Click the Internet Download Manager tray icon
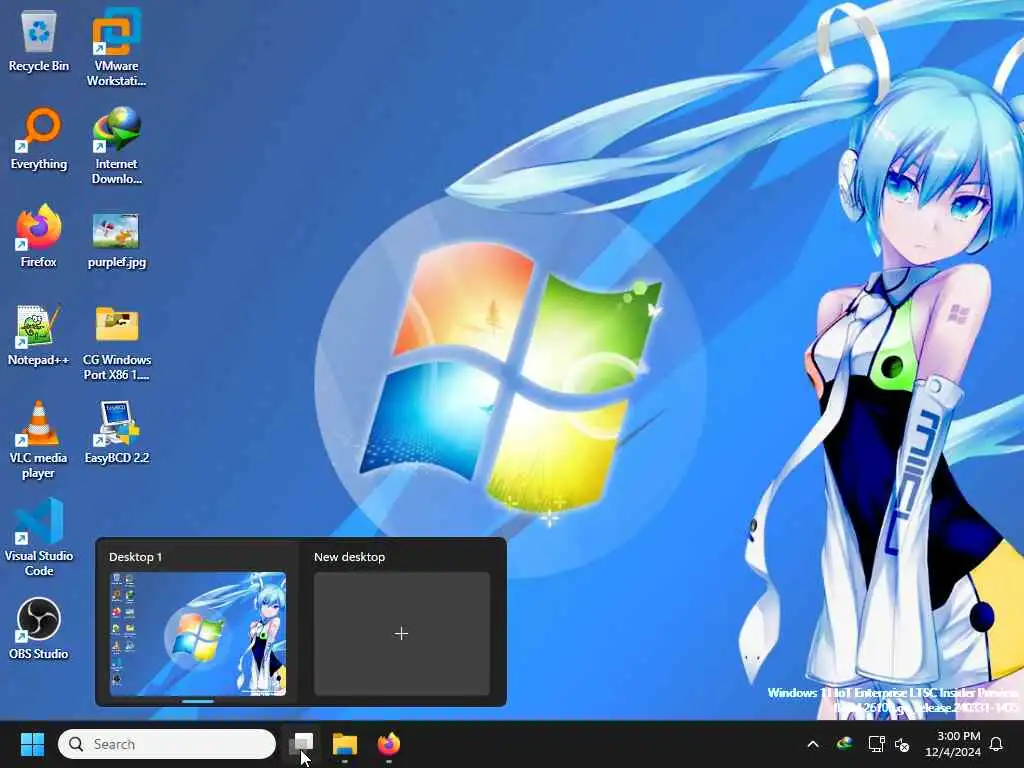This screenshot has height=768, width=1024. pyautogui.click(x=844, y=744)
